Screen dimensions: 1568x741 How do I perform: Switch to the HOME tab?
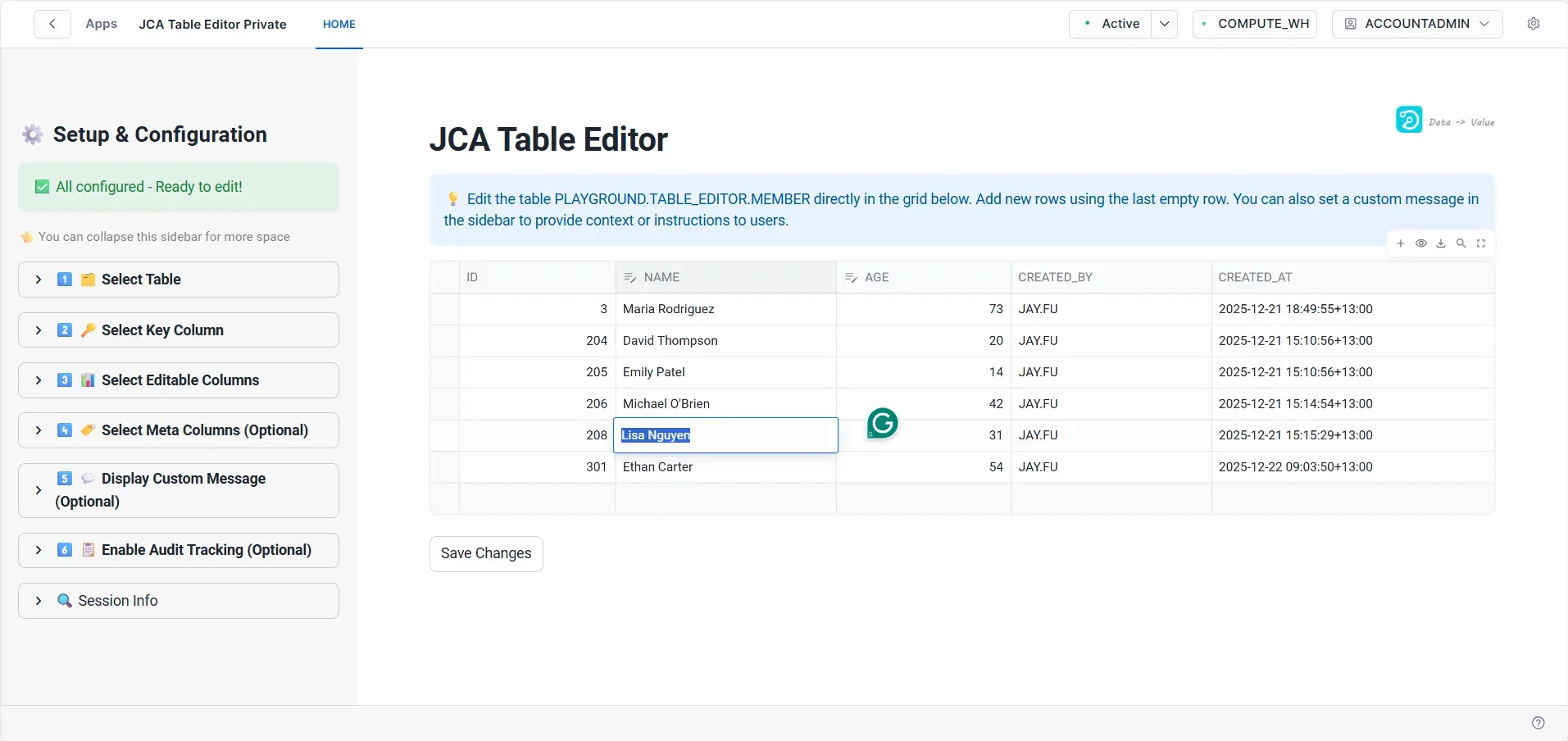(x=339, y=25)
